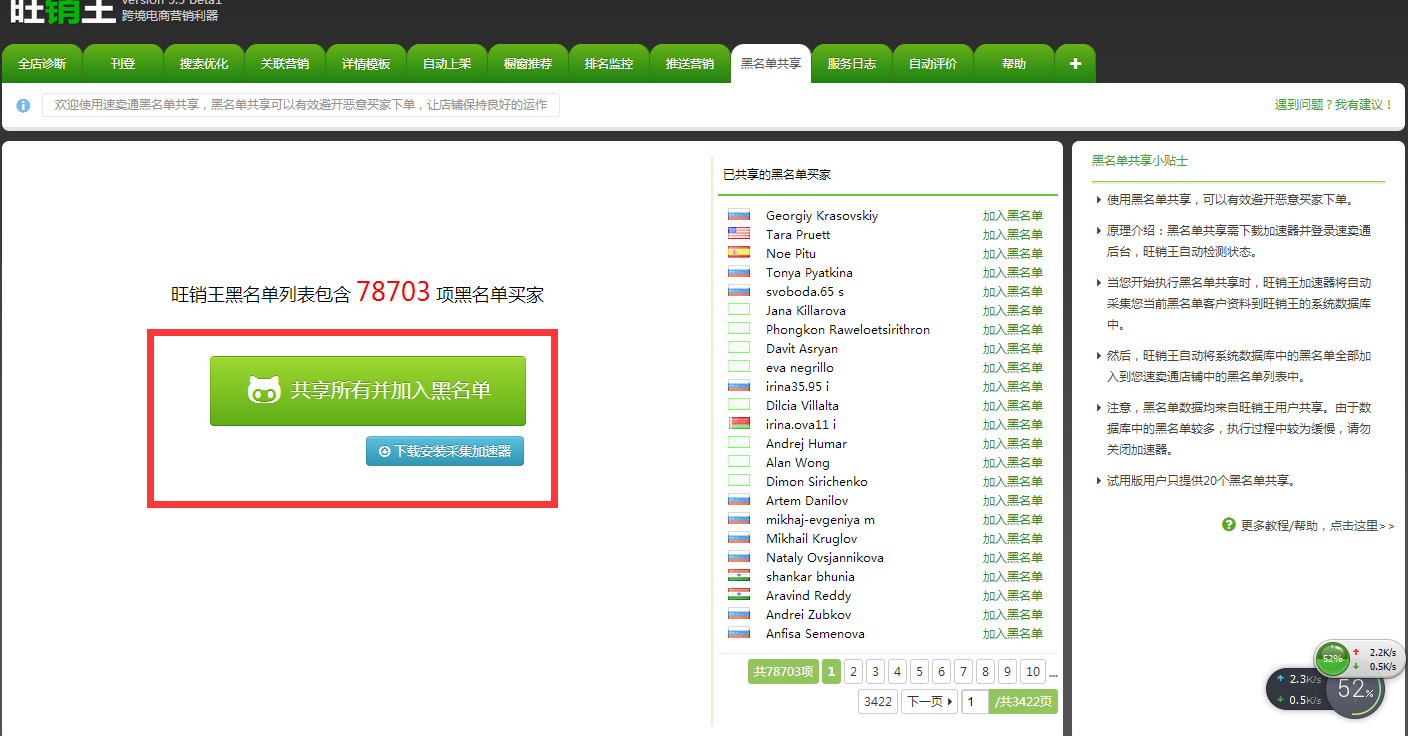Open the 服务日志 tab
Image resolution: width=1408 pixels, height=736 pixels.
(x=852, y=64)
